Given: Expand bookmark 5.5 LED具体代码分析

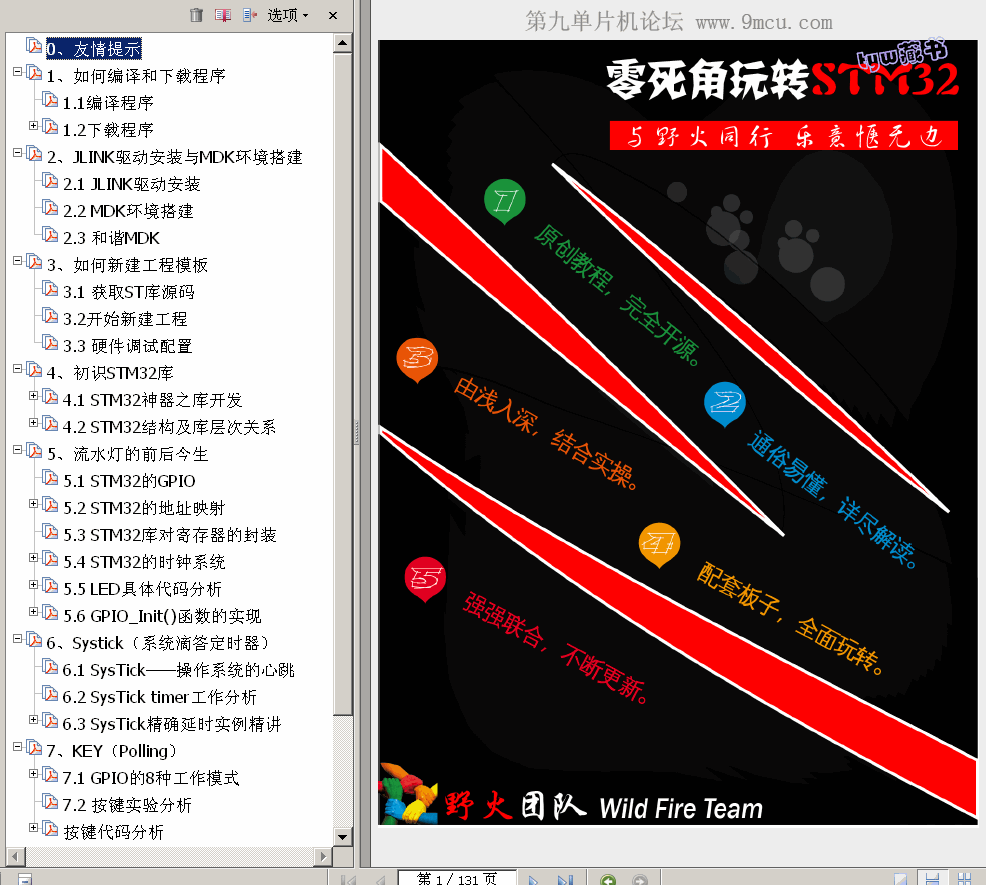Looking at the screenshot, I should [34, 585].
